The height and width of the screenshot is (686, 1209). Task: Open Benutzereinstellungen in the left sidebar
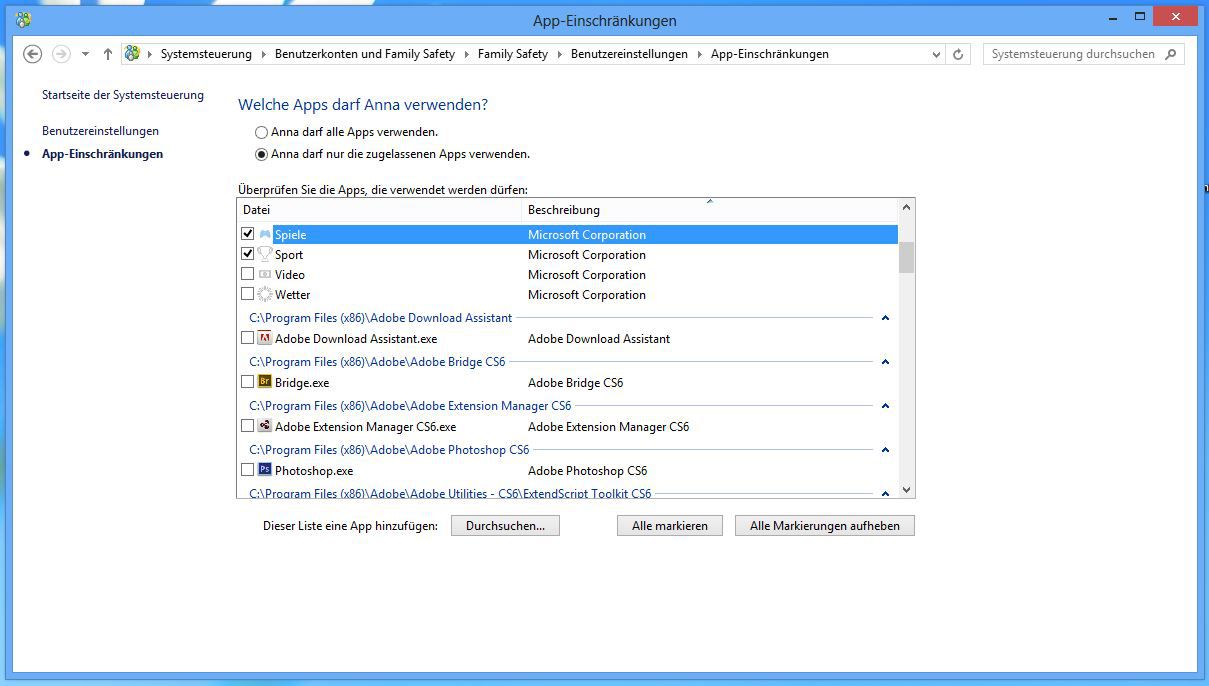point(100,131)
